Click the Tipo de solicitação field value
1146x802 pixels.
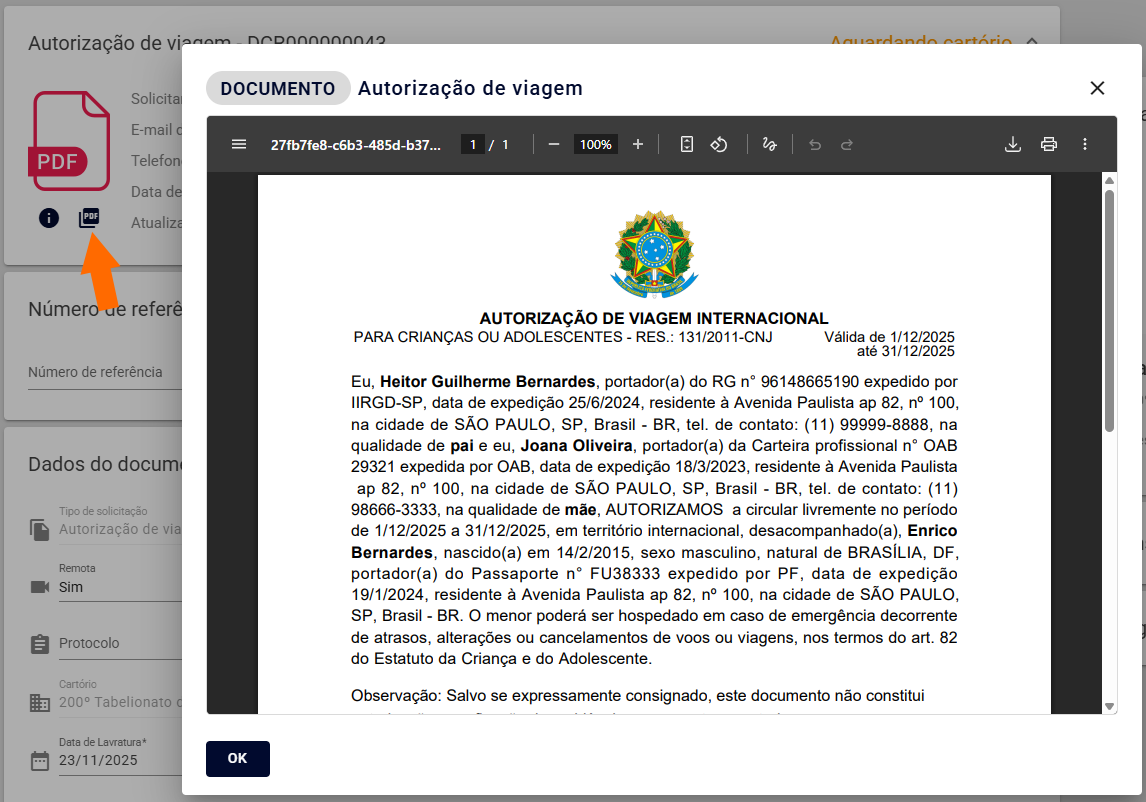point(121,529)
